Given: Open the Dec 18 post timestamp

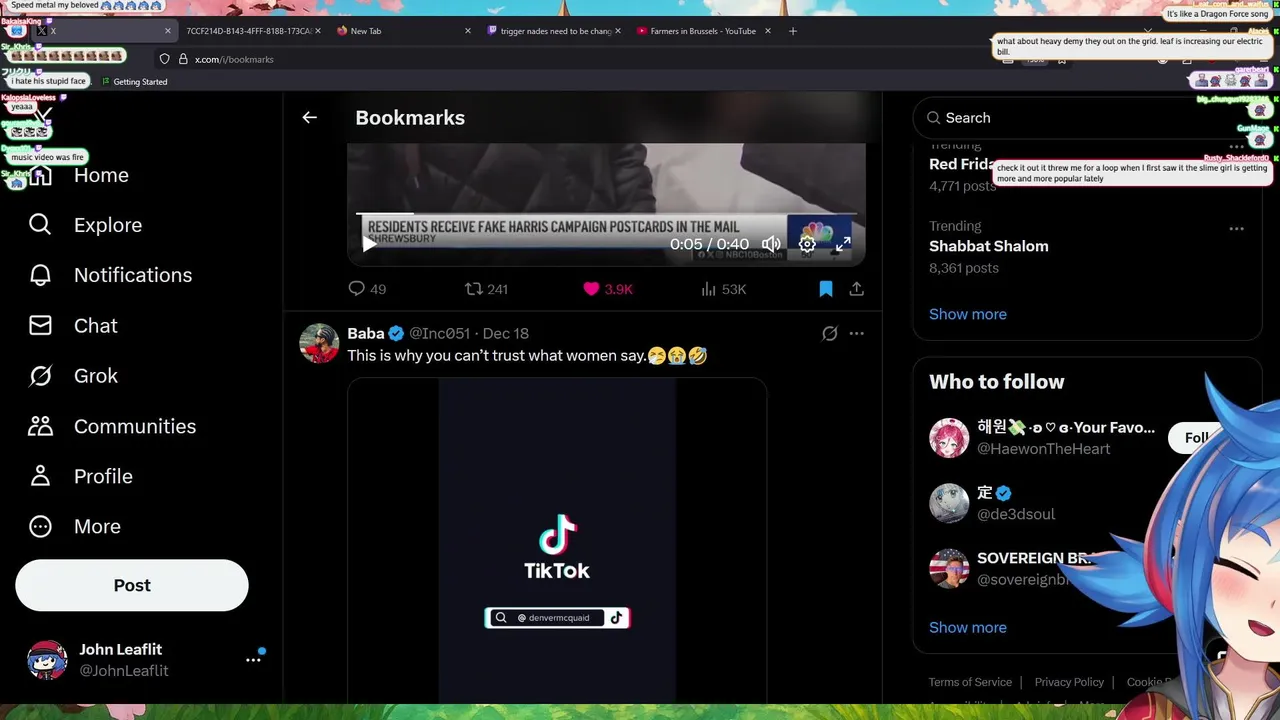Looking at the screenshot, I should tap(506, 333).
